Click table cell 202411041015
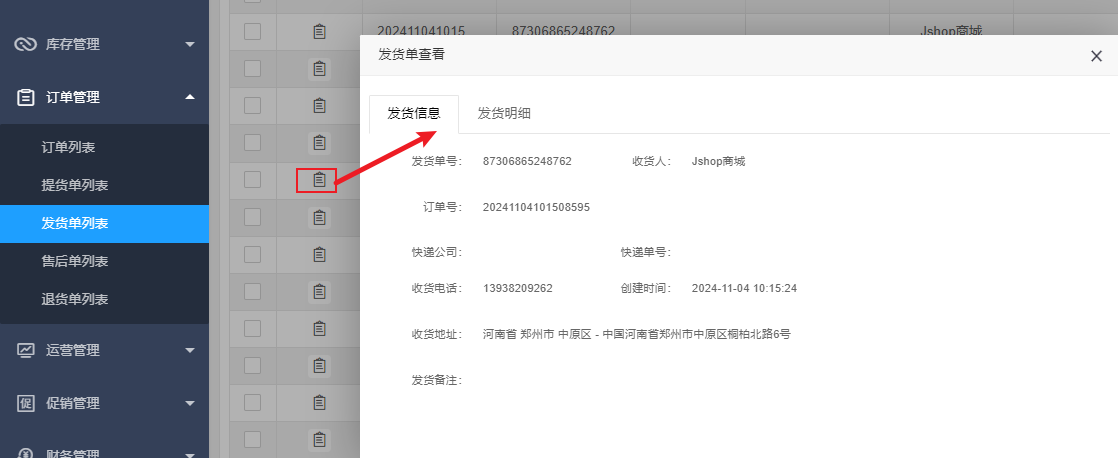1118x458 pixels. coord(421,31)
